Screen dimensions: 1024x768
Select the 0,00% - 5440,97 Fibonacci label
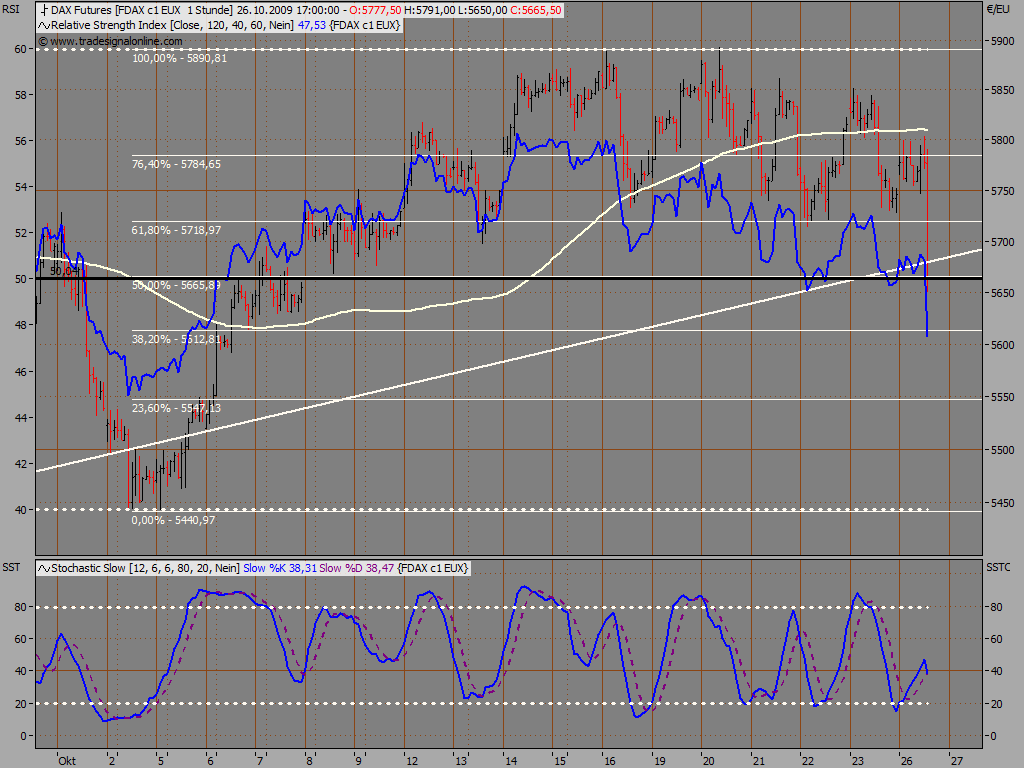click(x=173, y=520)
